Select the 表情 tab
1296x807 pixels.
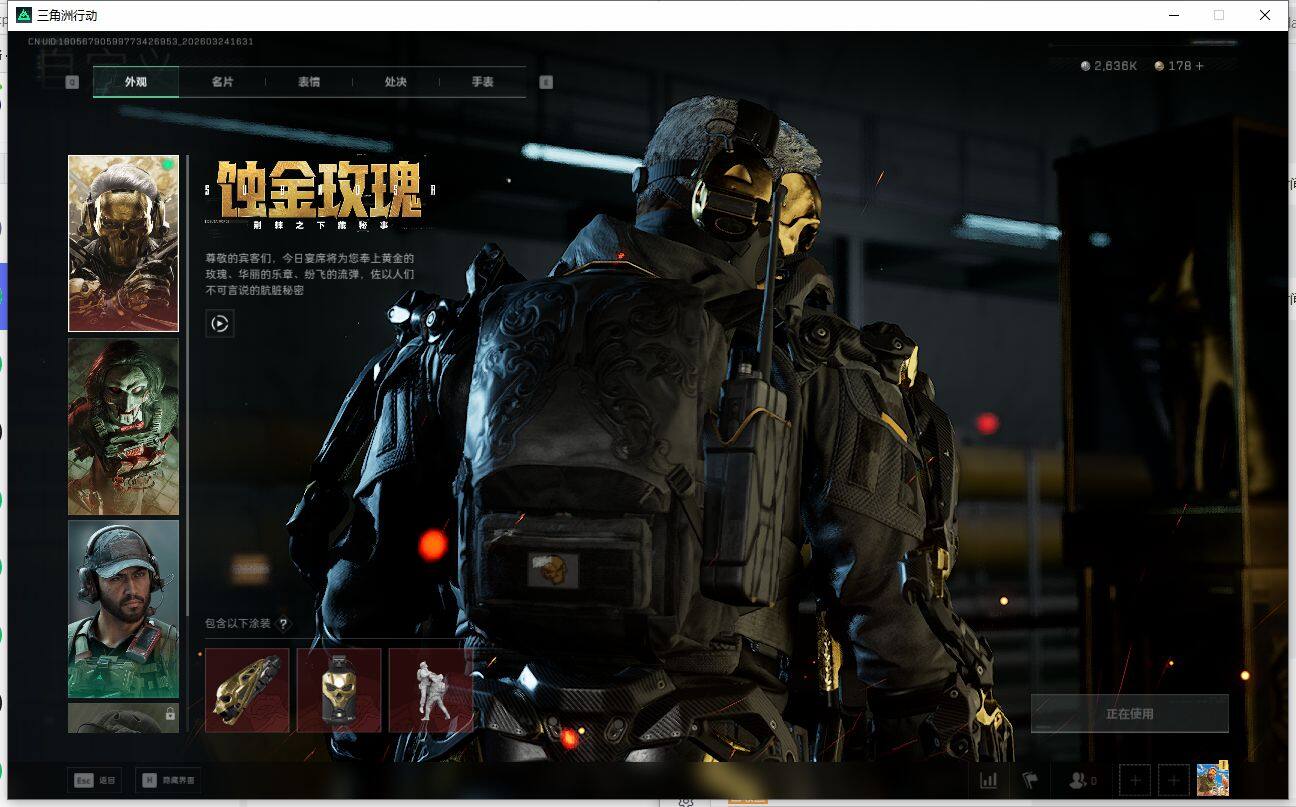click(x=309, y=82)
